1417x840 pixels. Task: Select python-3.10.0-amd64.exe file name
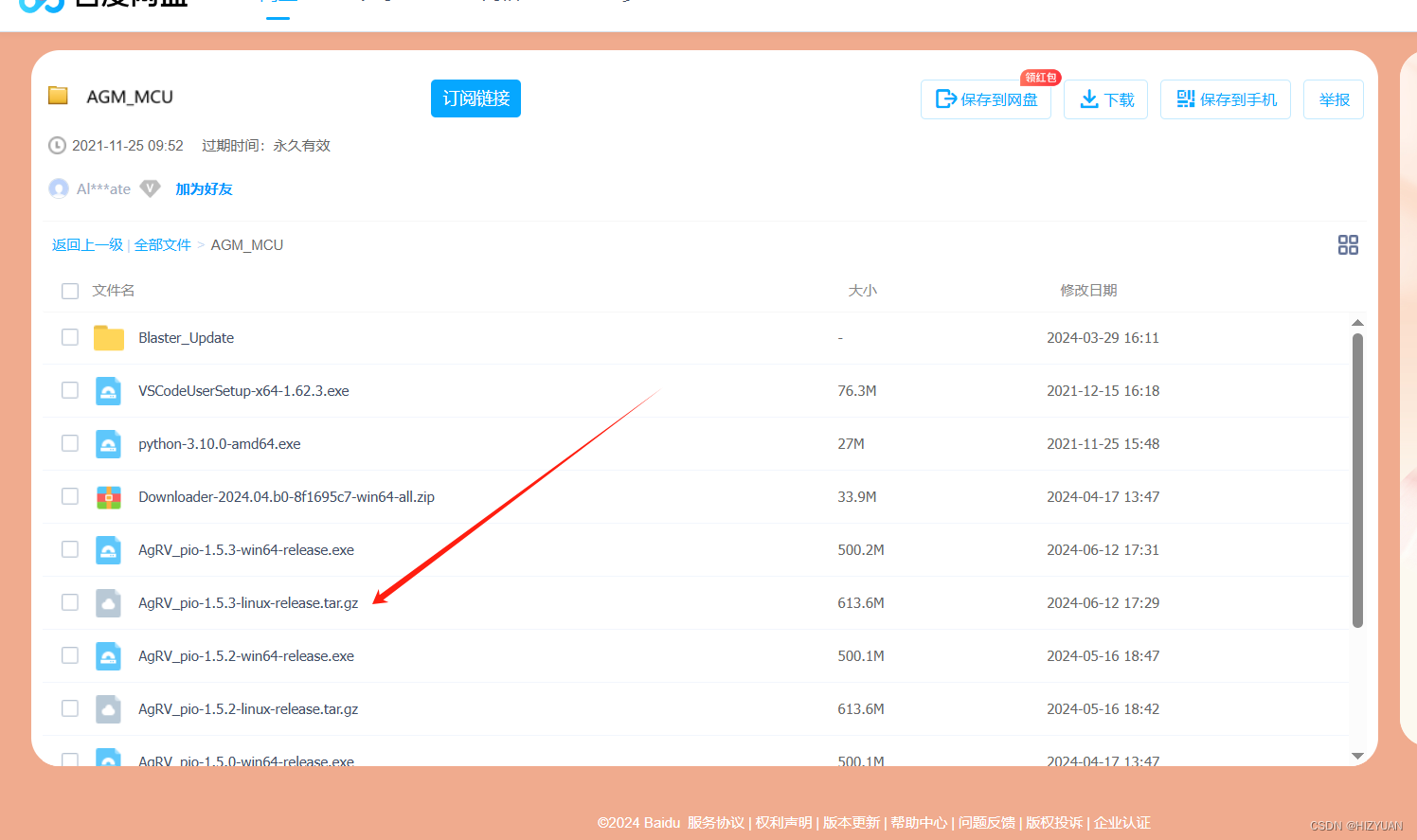click(220, 444)
